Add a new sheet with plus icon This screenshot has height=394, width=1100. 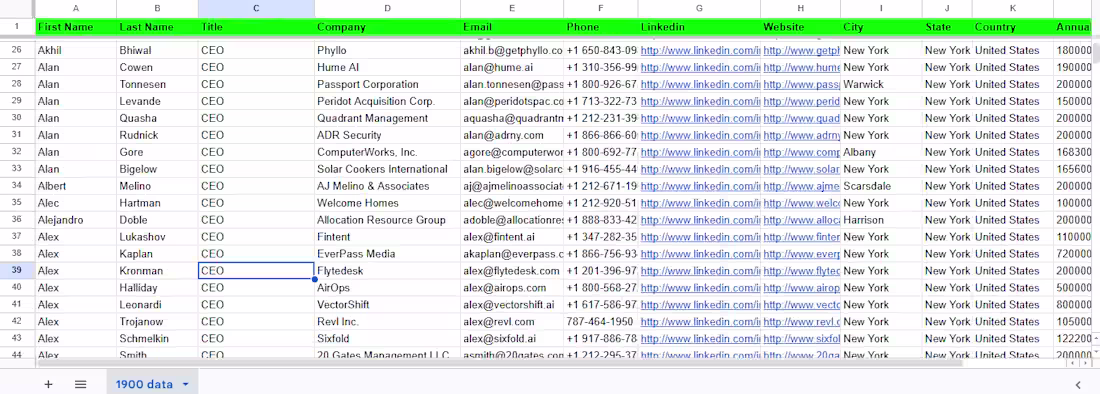[x=48, y=384]
